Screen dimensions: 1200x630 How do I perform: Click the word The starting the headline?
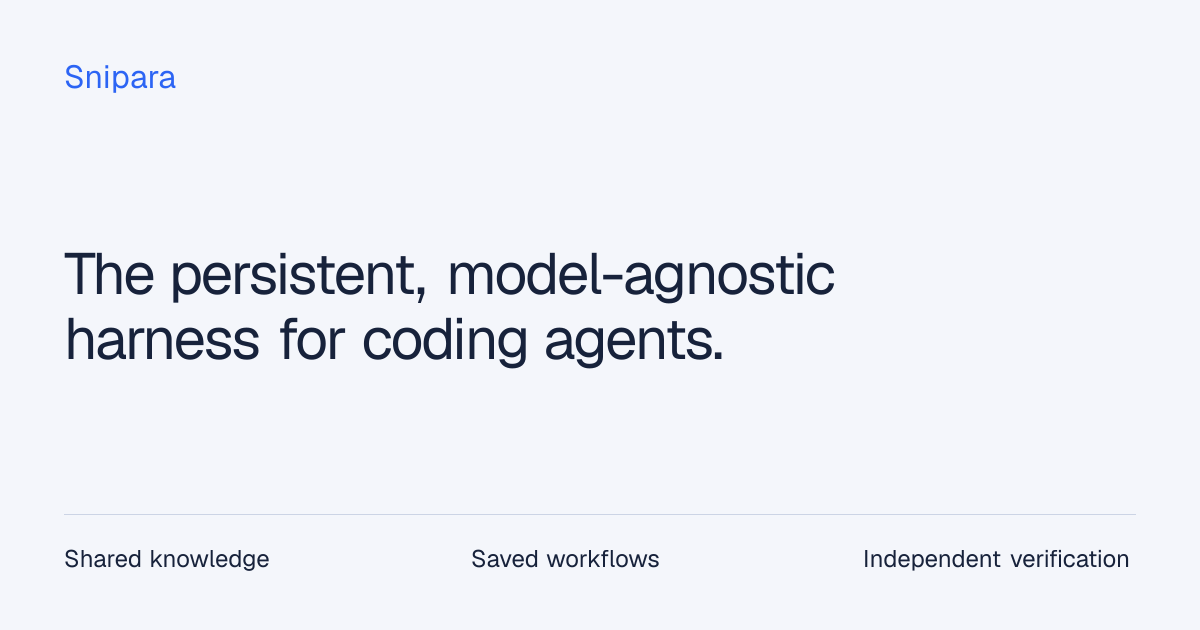(x=108, y=275)
